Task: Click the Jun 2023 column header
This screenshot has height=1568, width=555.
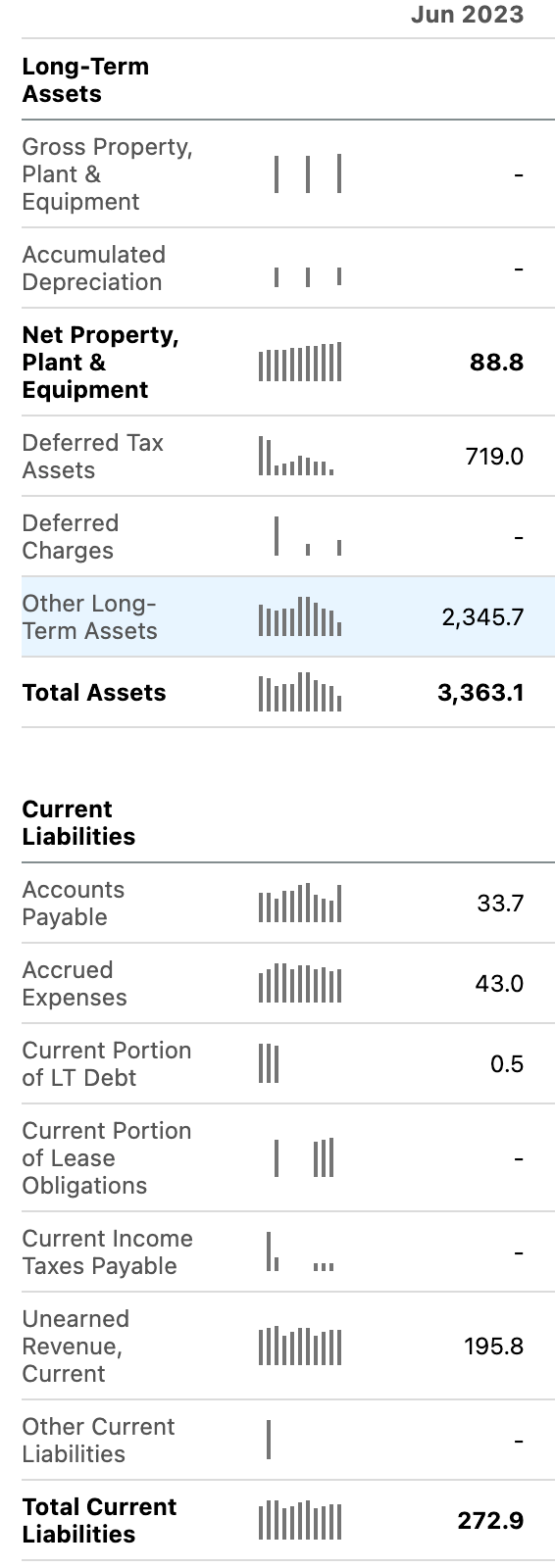Action: pos(467,15)
